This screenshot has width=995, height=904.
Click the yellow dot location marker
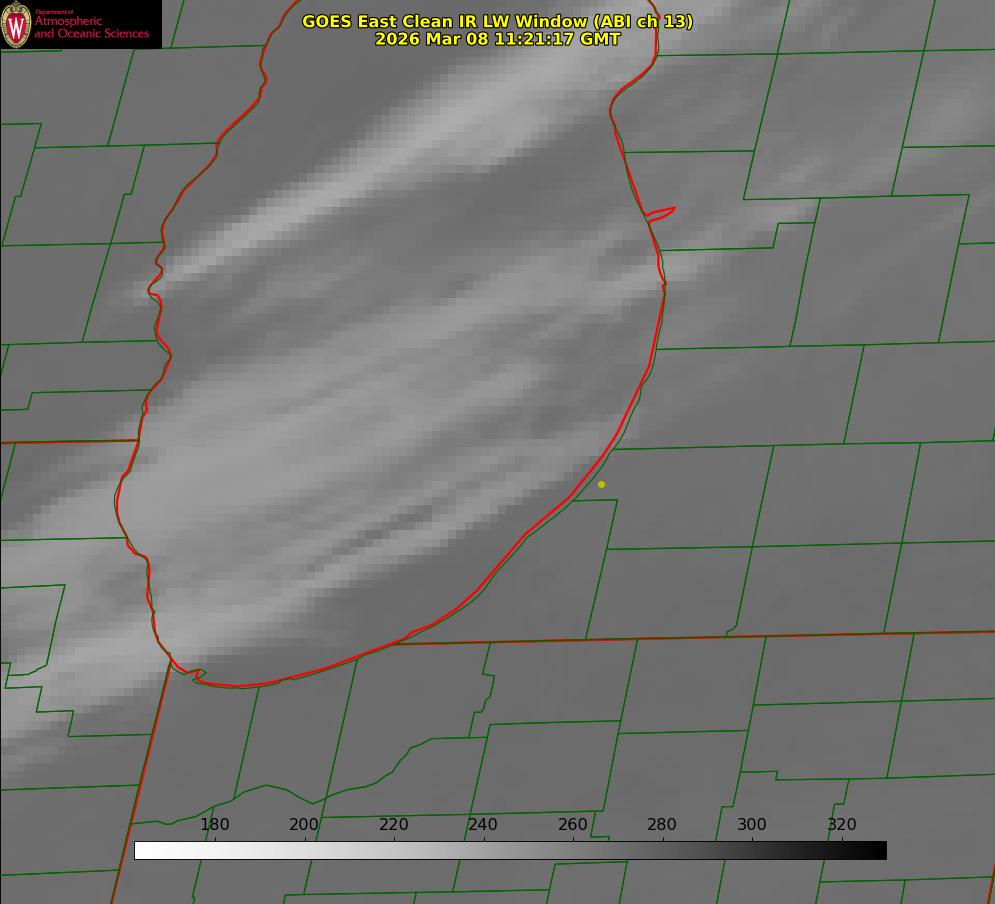point(601,484)
